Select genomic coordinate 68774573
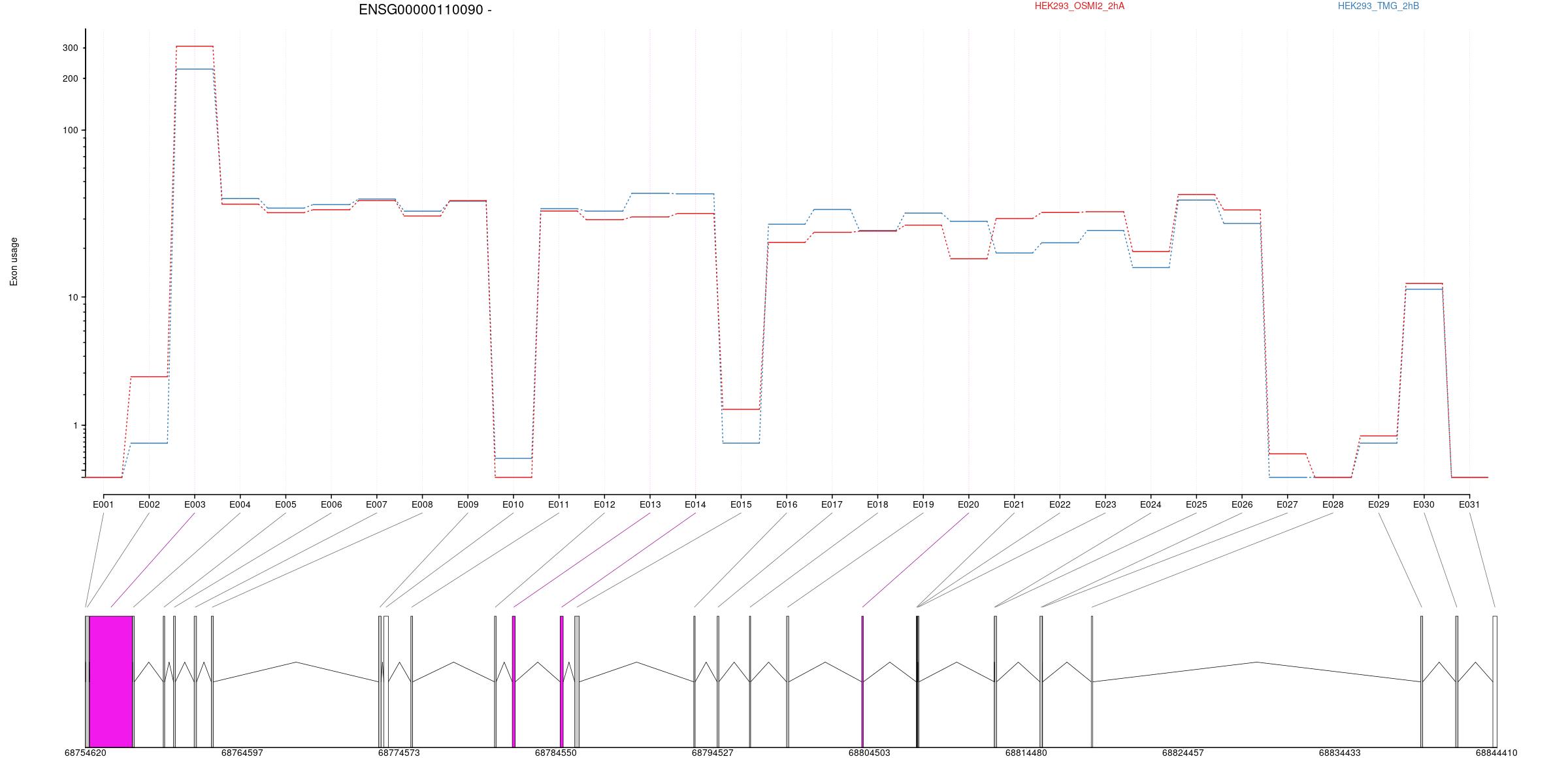 (x=399, y=753)
